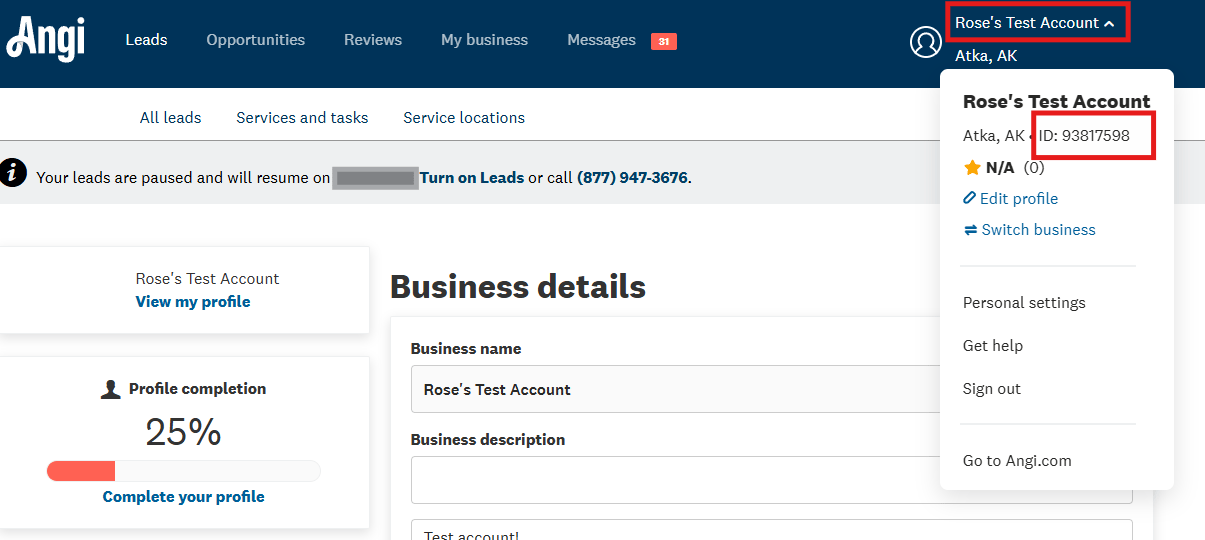Click the Rose's Test Account heading in menu
The image size is (1205, 540).
[x=1056, y=101]
